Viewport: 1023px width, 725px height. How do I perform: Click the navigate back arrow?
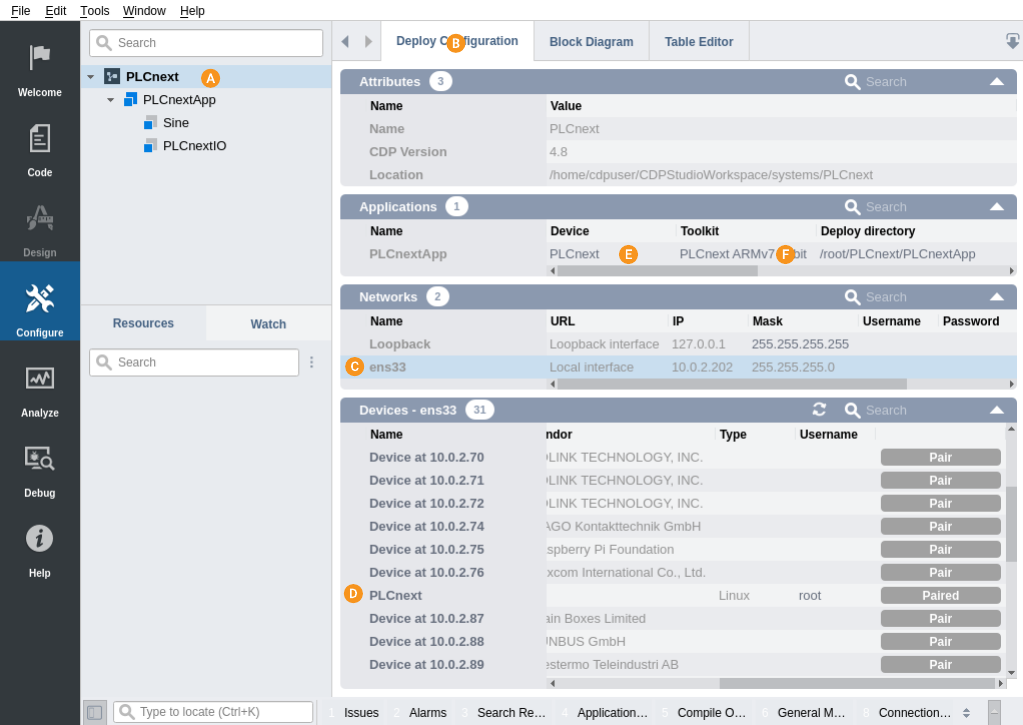pyautogui.click(x=345, y=42)
